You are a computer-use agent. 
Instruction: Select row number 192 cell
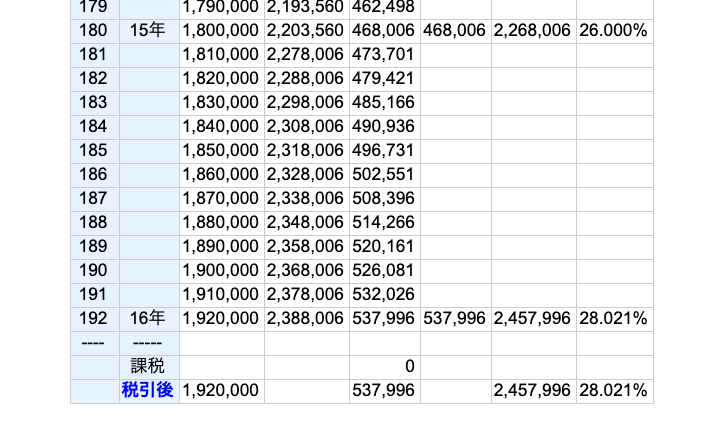pyautogui.click(x=93, y=319)
